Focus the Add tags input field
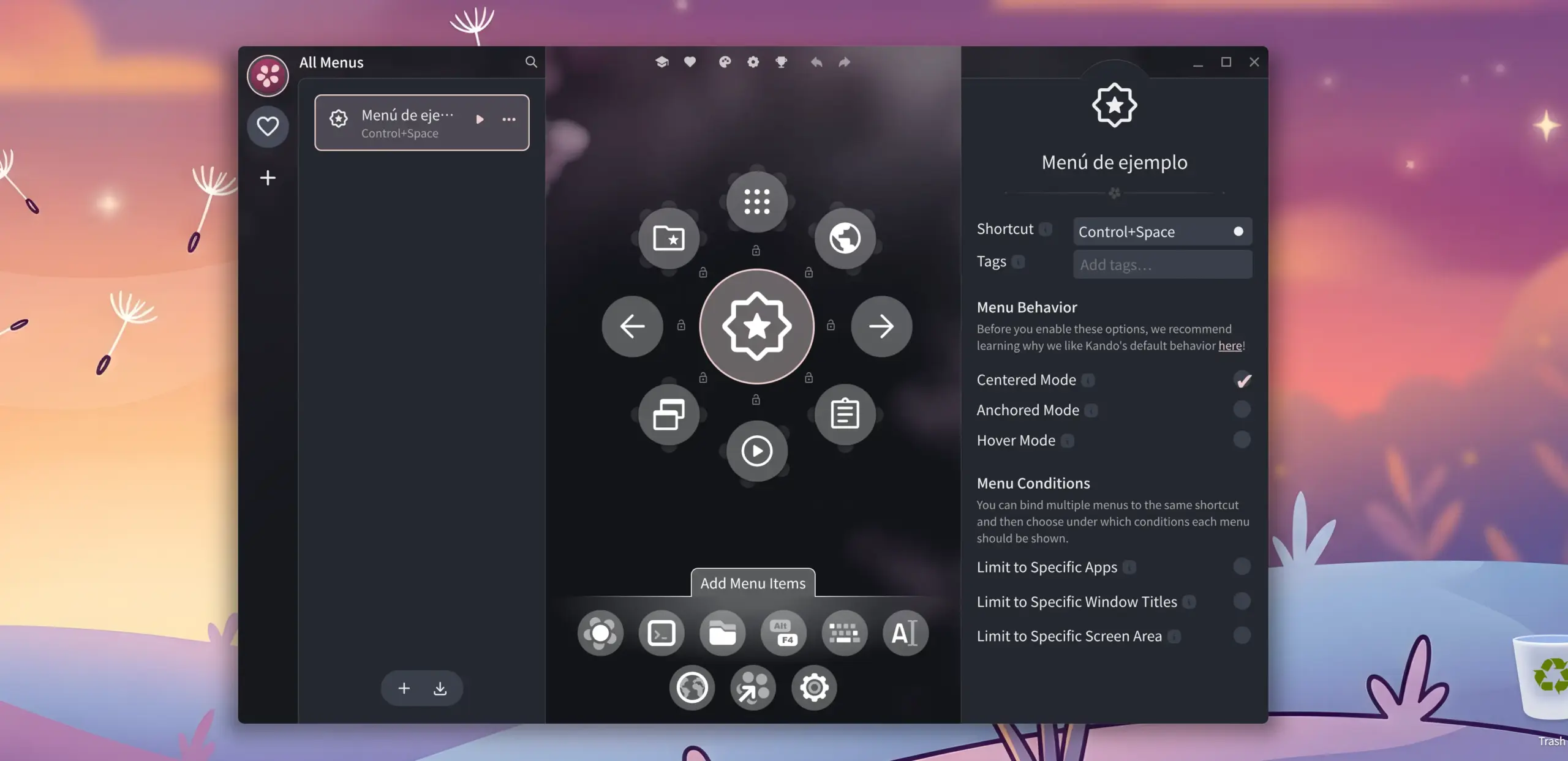The image size is (1568, 761). 1163,264
